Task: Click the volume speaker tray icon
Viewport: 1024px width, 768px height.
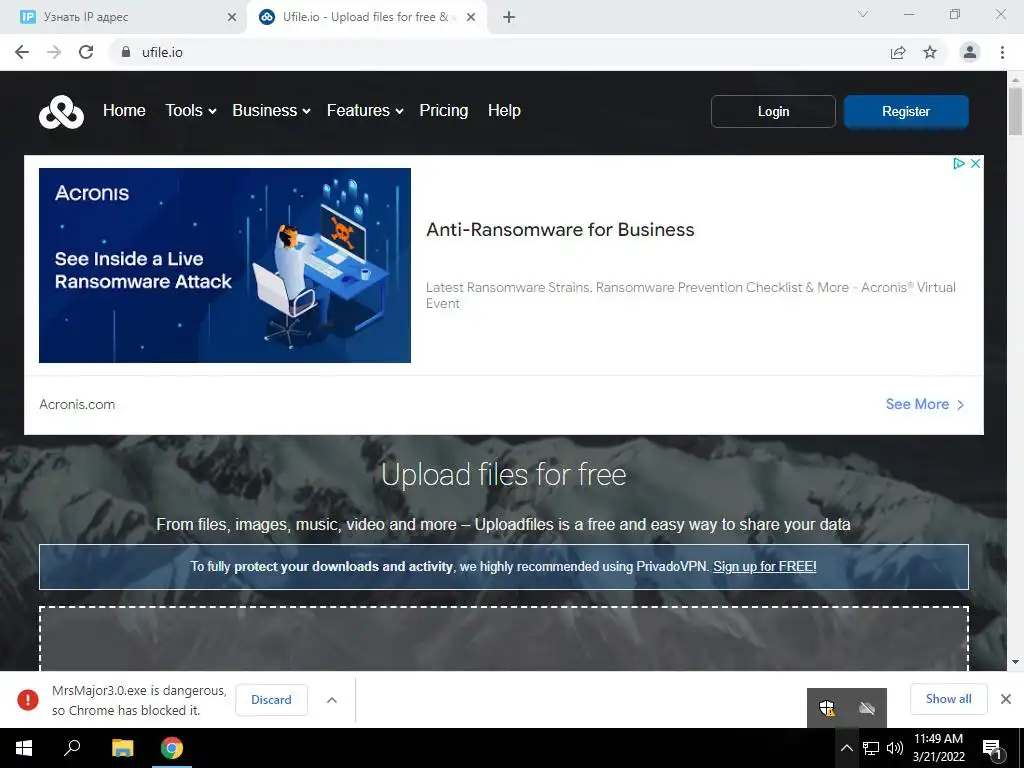Action: [x=895, y=748]
